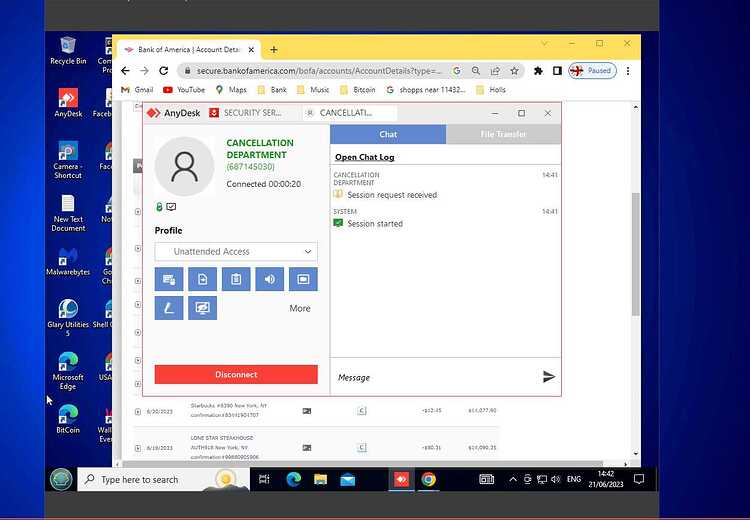Open a new Chrome tab
This screenshot has width=750, height=520.
click(x=274, y=50)
